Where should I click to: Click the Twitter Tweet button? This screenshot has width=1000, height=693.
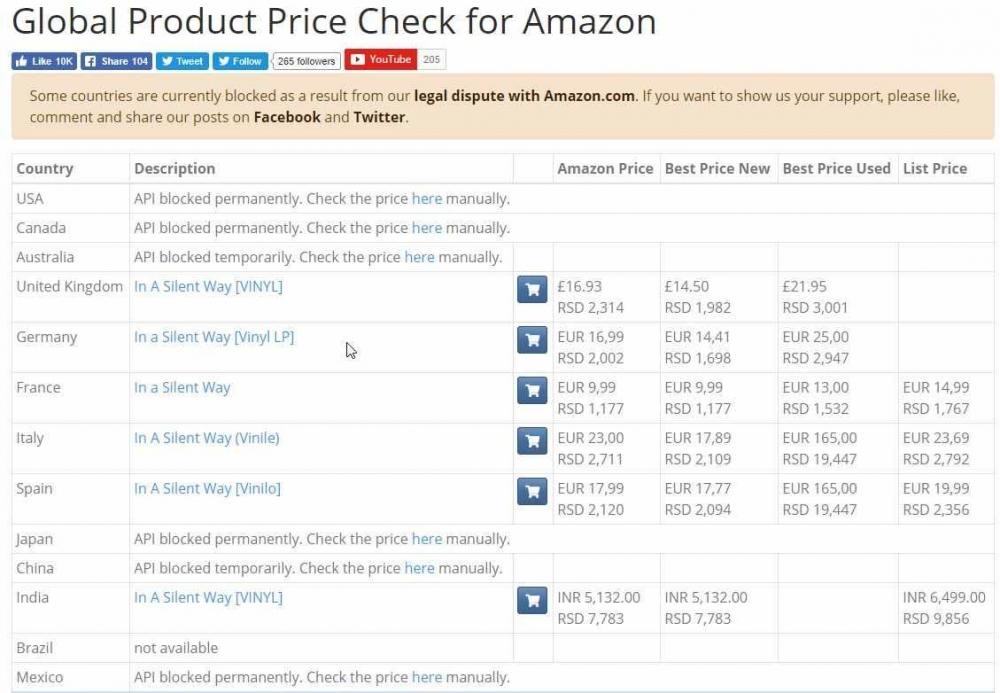pyautogui.click(x=182, y=61)
